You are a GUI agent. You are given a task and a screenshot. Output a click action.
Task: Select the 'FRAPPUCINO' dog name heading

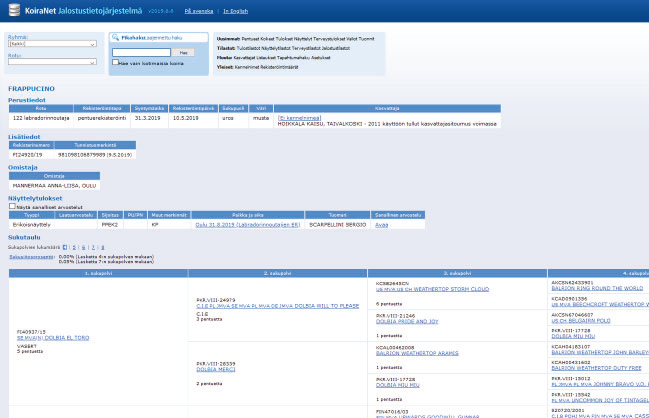[x=31, y=89]
